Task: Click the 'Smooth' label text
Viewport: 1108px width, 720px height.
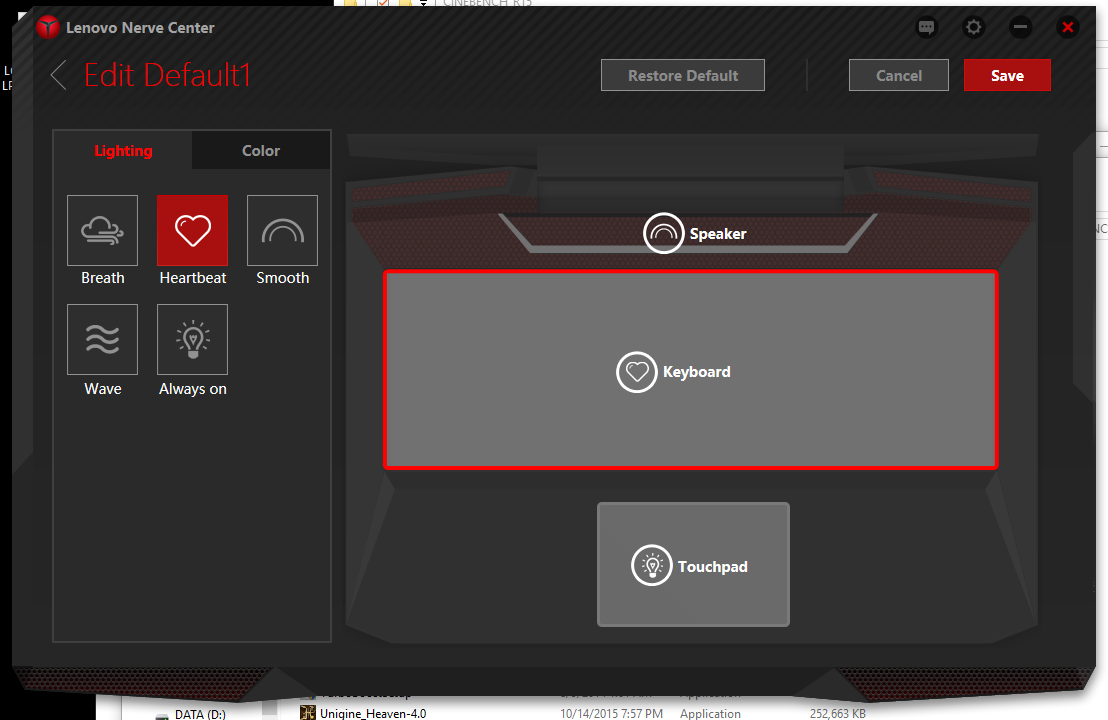Action: [x=283, y=278]
